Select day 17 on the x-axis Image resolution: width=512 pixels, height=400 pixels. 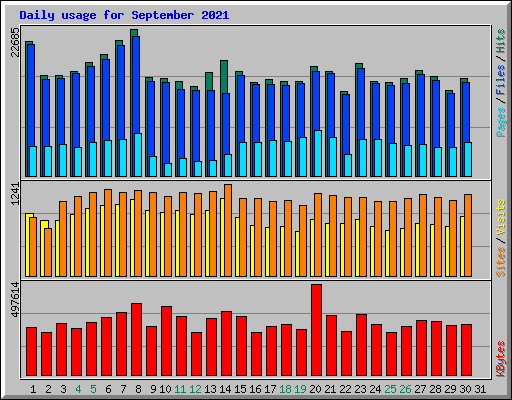[x=270, y=389]
